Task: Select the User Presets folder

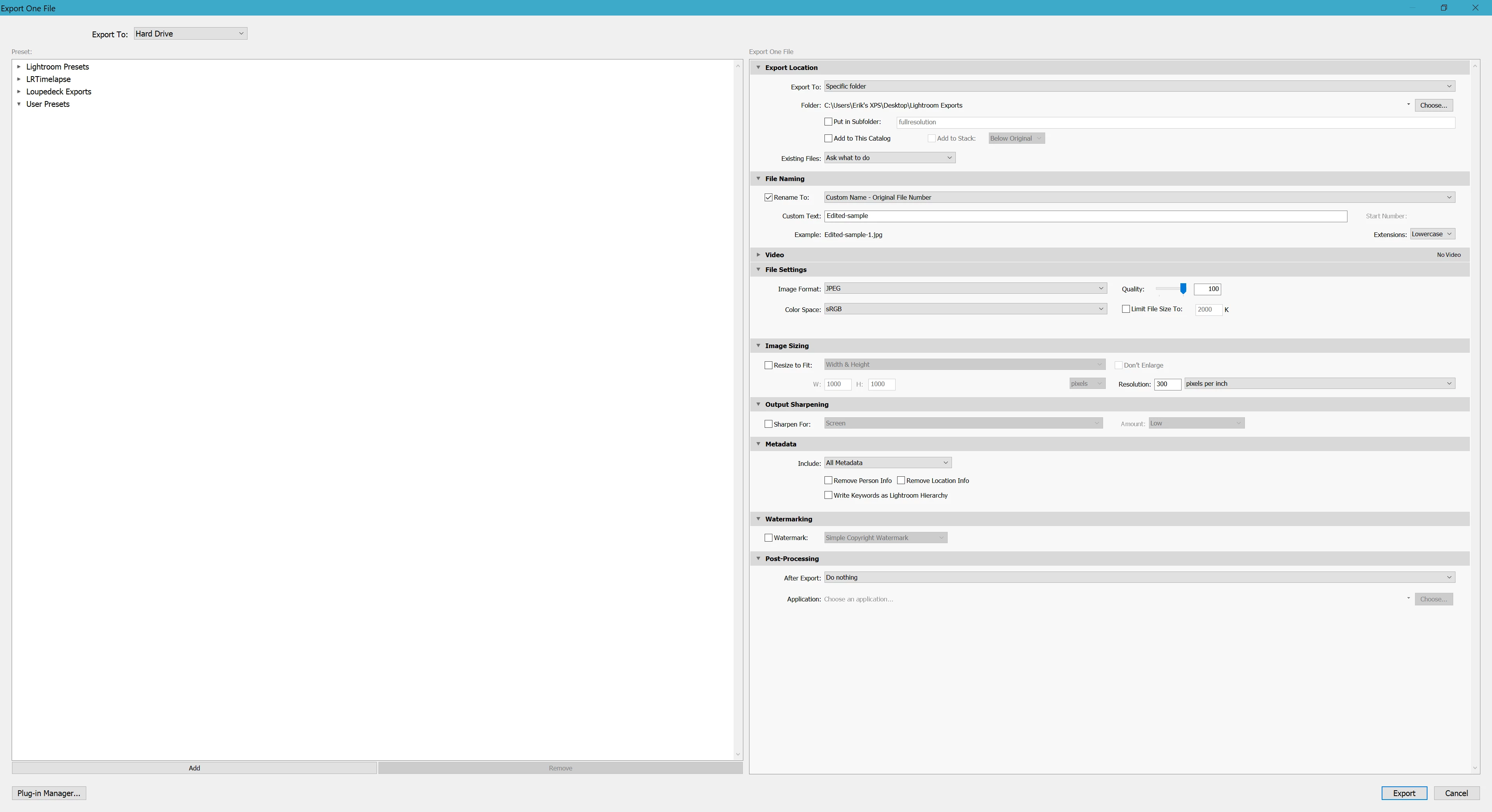Action: 47,104
